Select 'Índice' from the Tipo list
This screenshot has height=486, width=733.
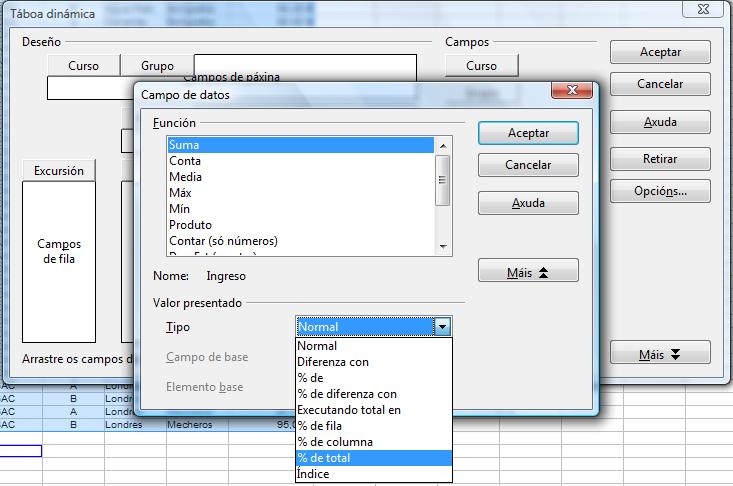(374, 474)
